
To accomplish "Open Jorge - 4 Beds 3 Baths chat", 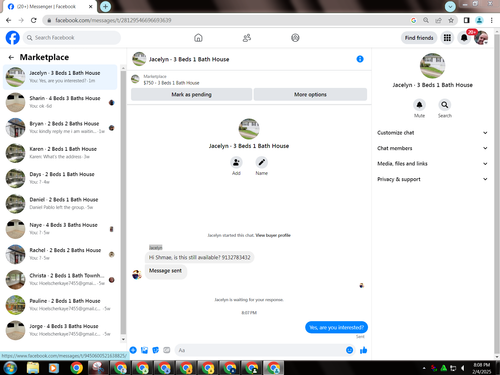I will pos(60,330).
